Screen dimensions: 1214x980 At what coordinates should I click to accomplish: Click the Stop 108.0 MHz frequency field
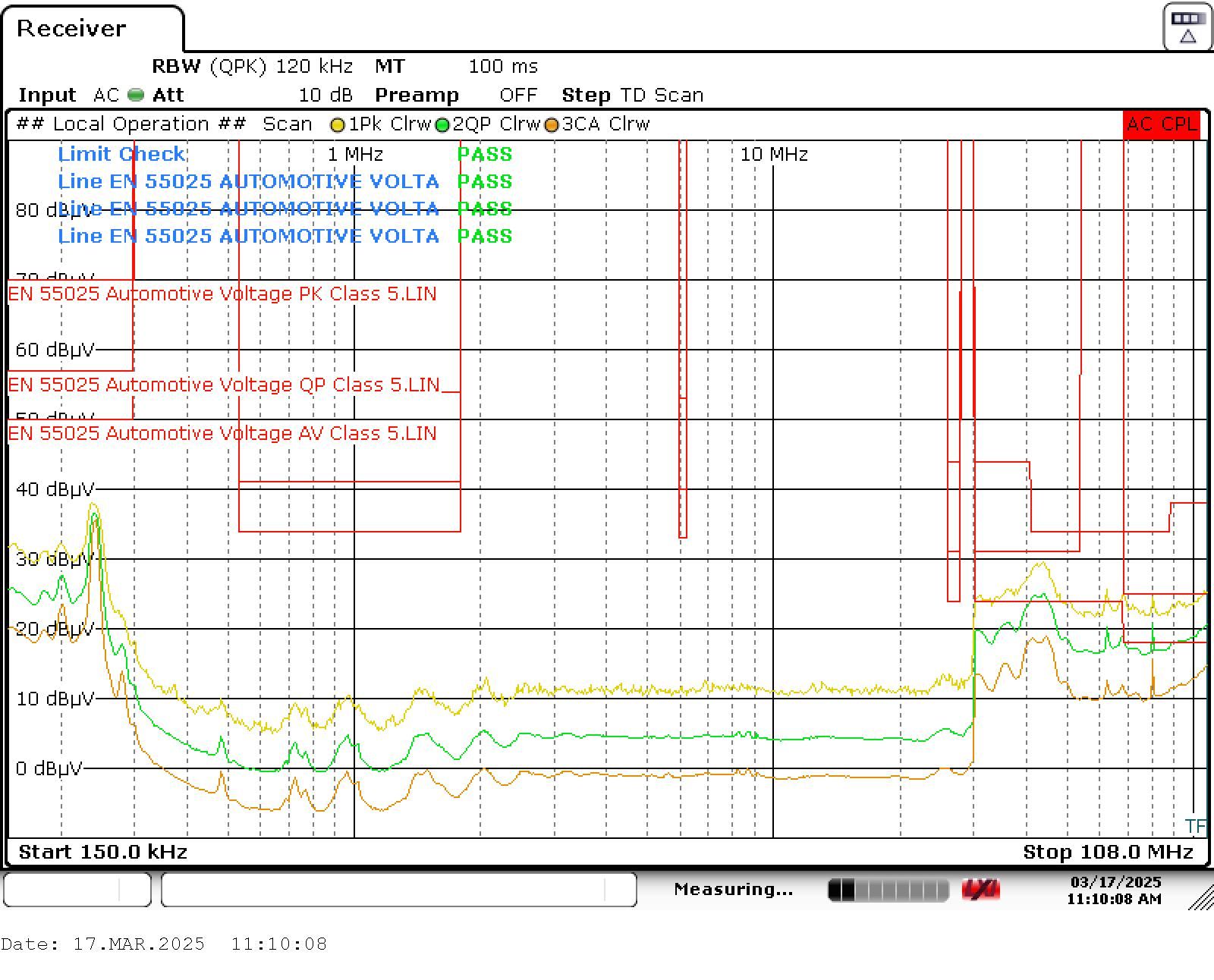[1108, 852]
